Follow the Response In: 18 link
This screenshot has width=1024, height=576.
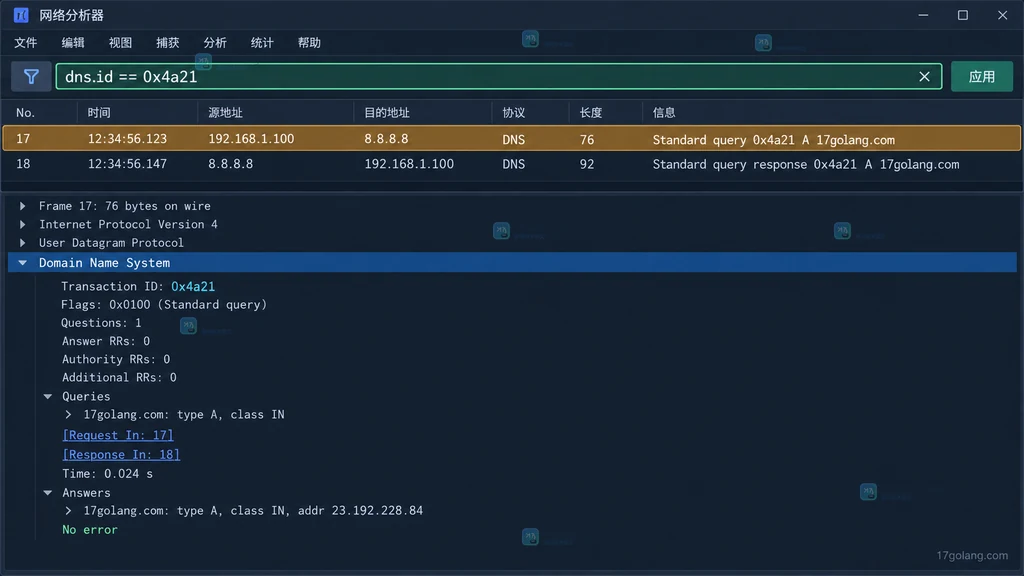[121, 455]
